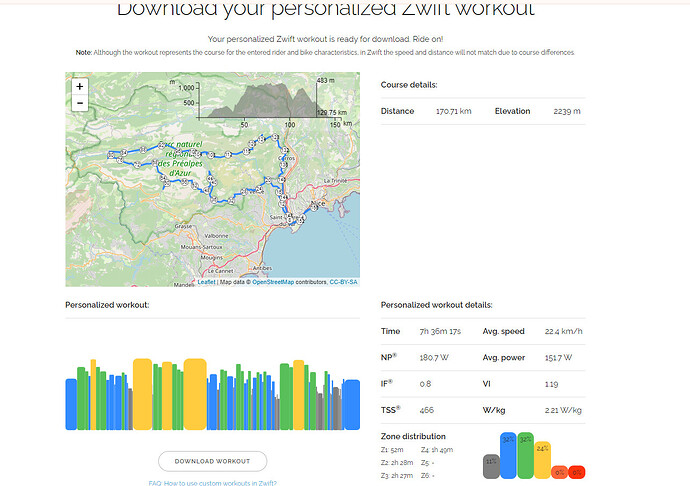Click the Antibes label on the map
Viewport: 690px width, 486px height.
[x=262, y=268]
